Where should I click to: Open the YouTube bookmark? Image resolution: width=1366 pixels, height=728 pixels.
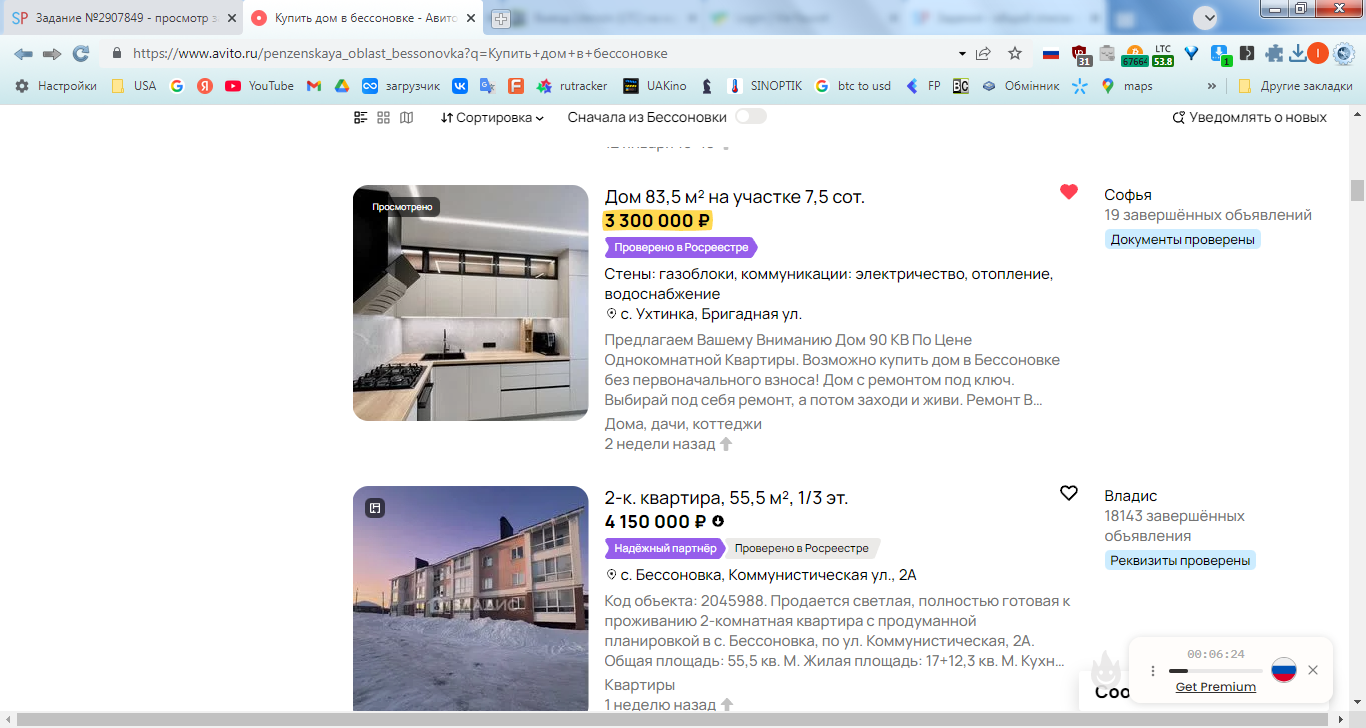260,86
